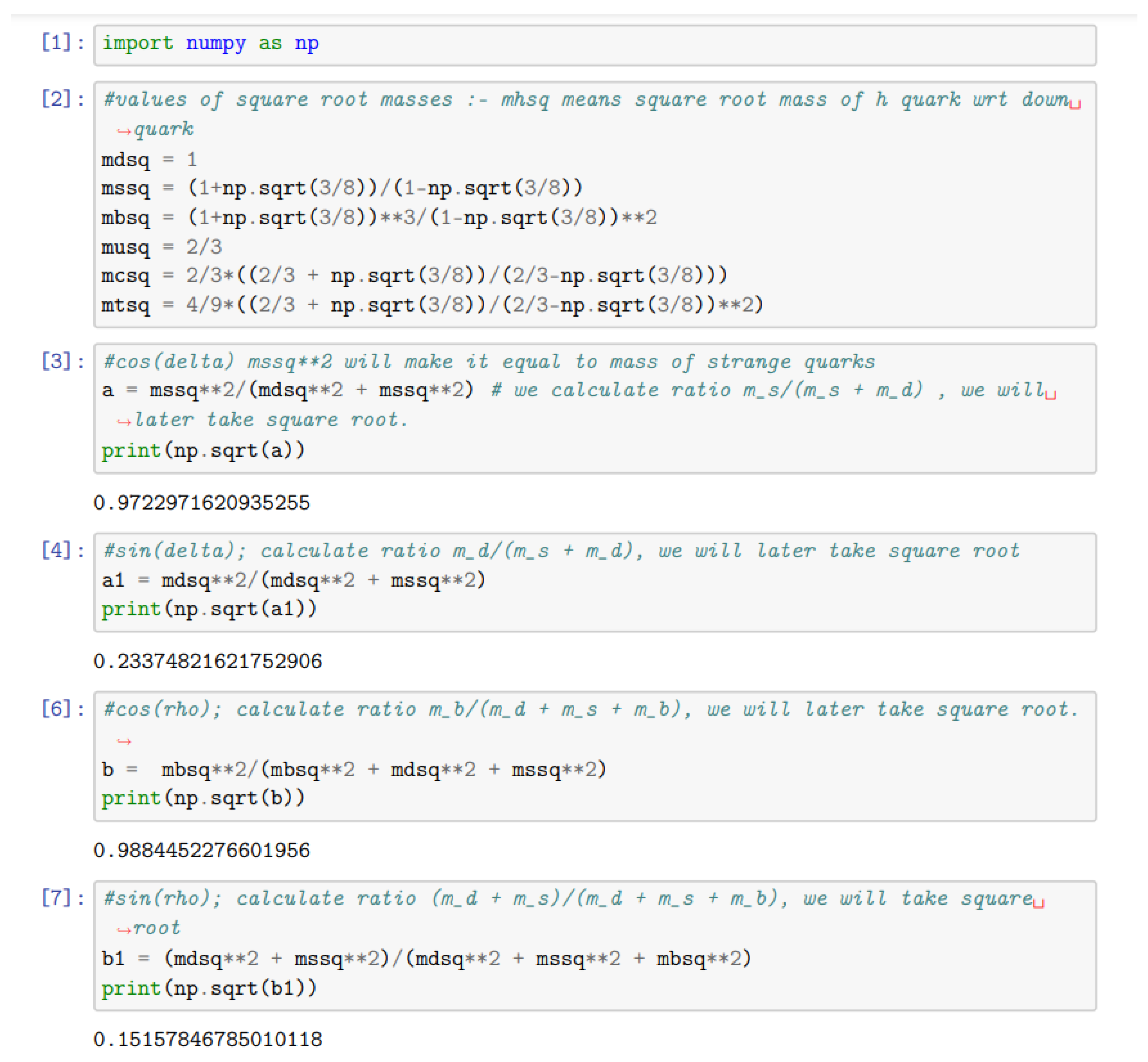This screenshot has height=1062, width=1148.
Task: Select the cell prompt label [1]
Action: (x=62, y=43)
